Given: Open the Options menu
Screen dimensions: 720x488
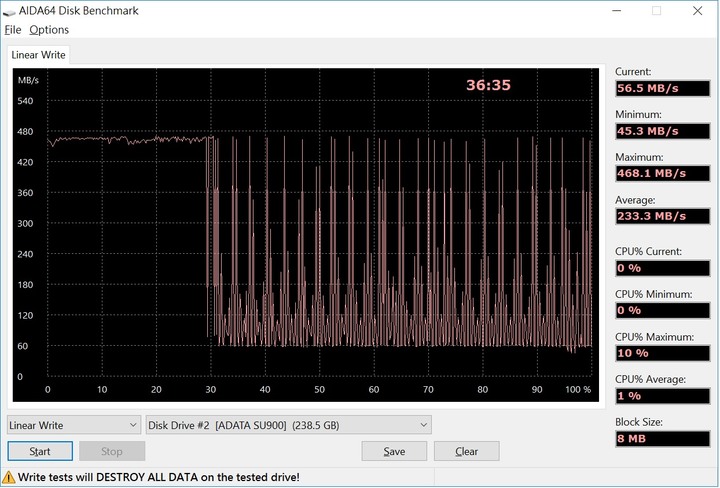Looking at the screenshot, I should tap(49, 30).
